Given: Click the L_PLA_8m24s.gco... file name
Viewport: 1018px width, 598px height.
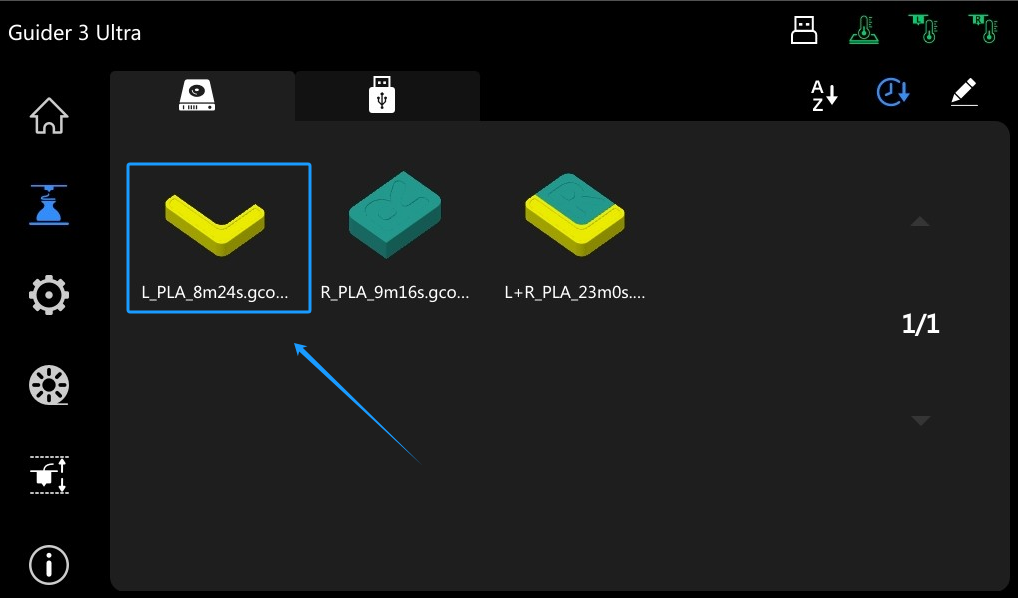Looking at the screenshot, I should click(215, 293).
